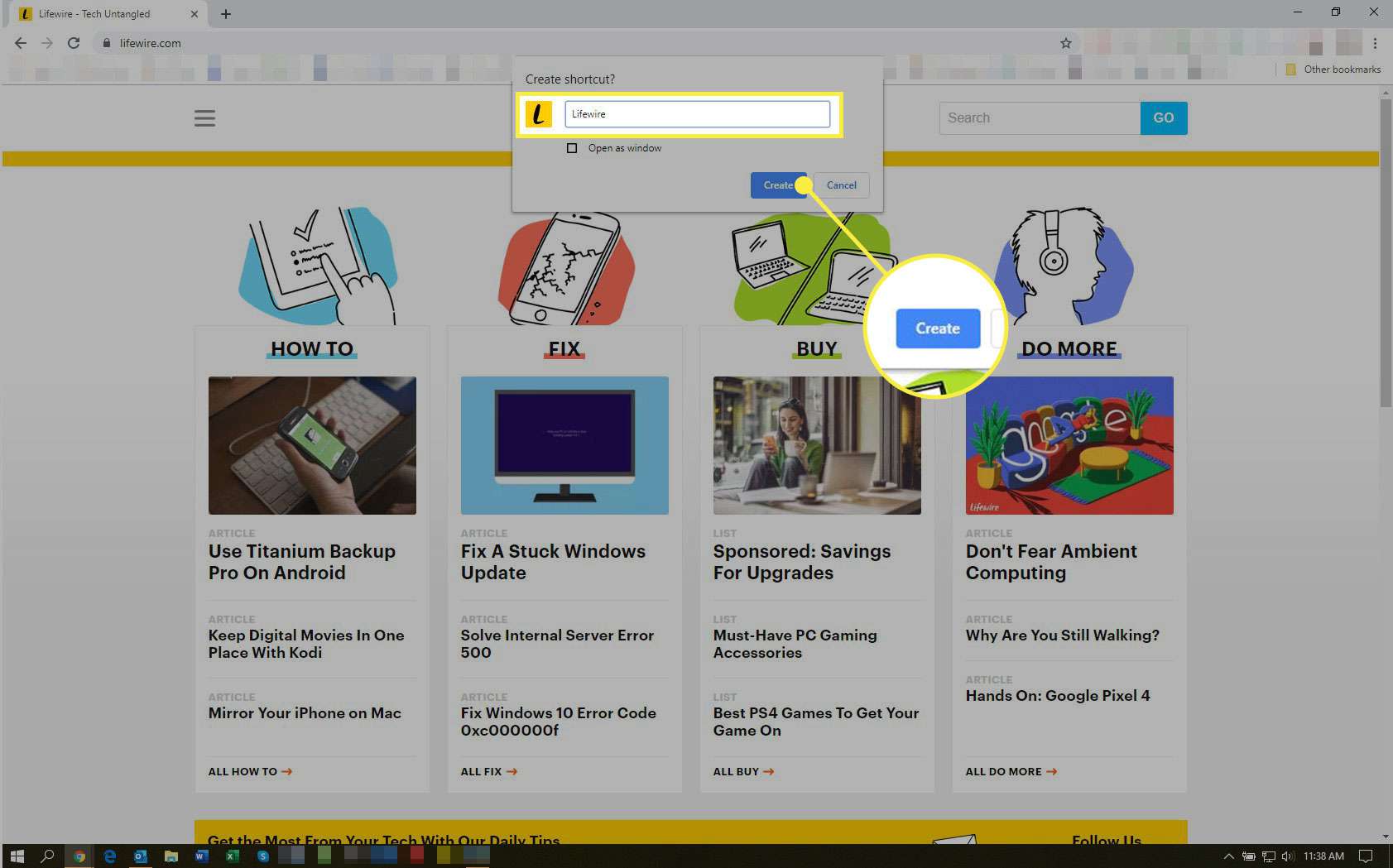Image resolution: width=1393 pixels, height=868 pixels.
Task: Reload the lifewire.com page
Action: pyautogui.click(x=74, y=43)
